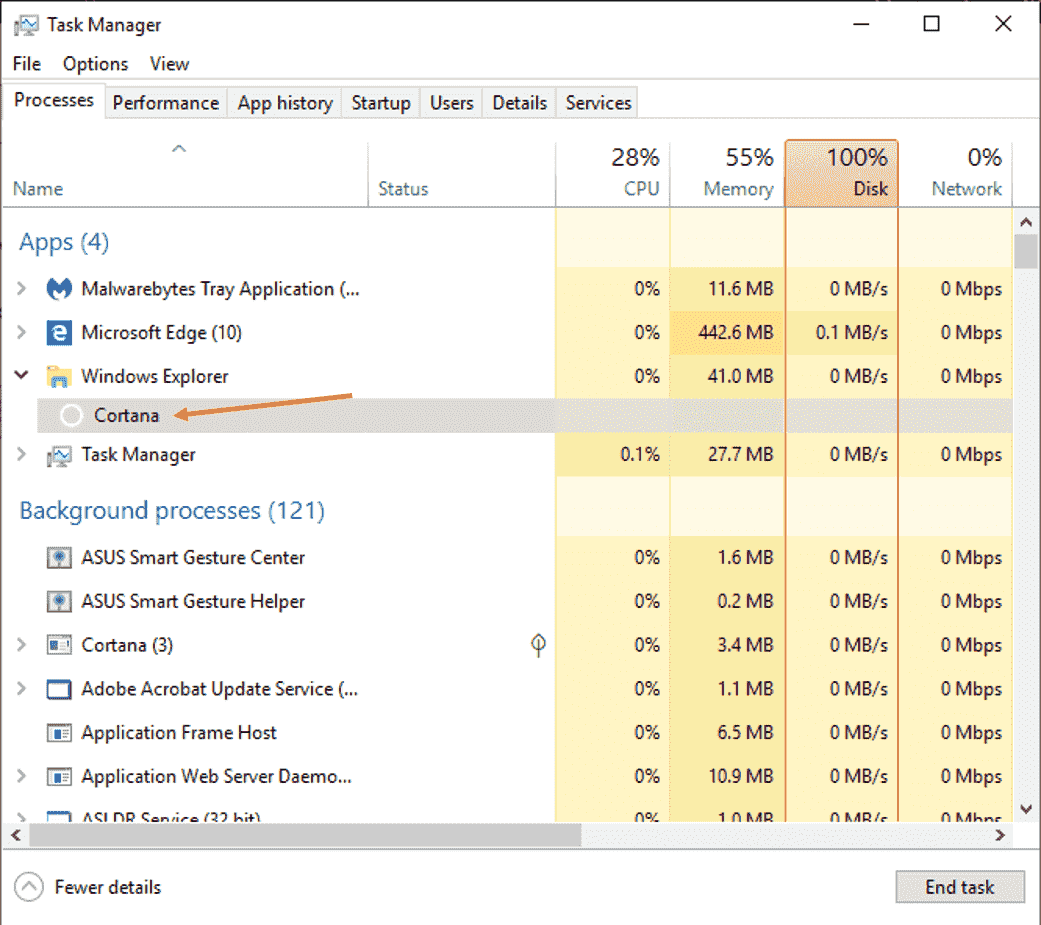Expand the Cortana (3) background group
The height and width of the screenshot is (925, 1041).
(21, 645)
